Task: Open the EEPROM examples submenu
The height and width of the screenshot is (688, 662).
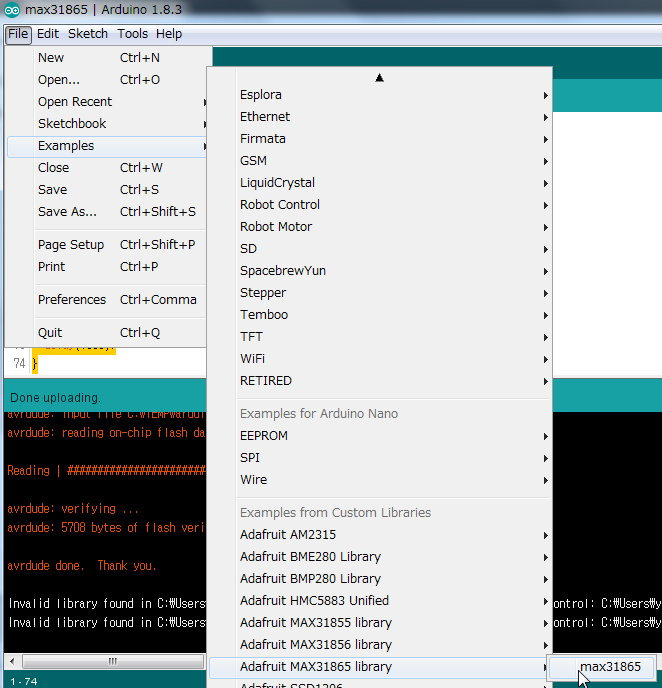Action: (380, 436)
